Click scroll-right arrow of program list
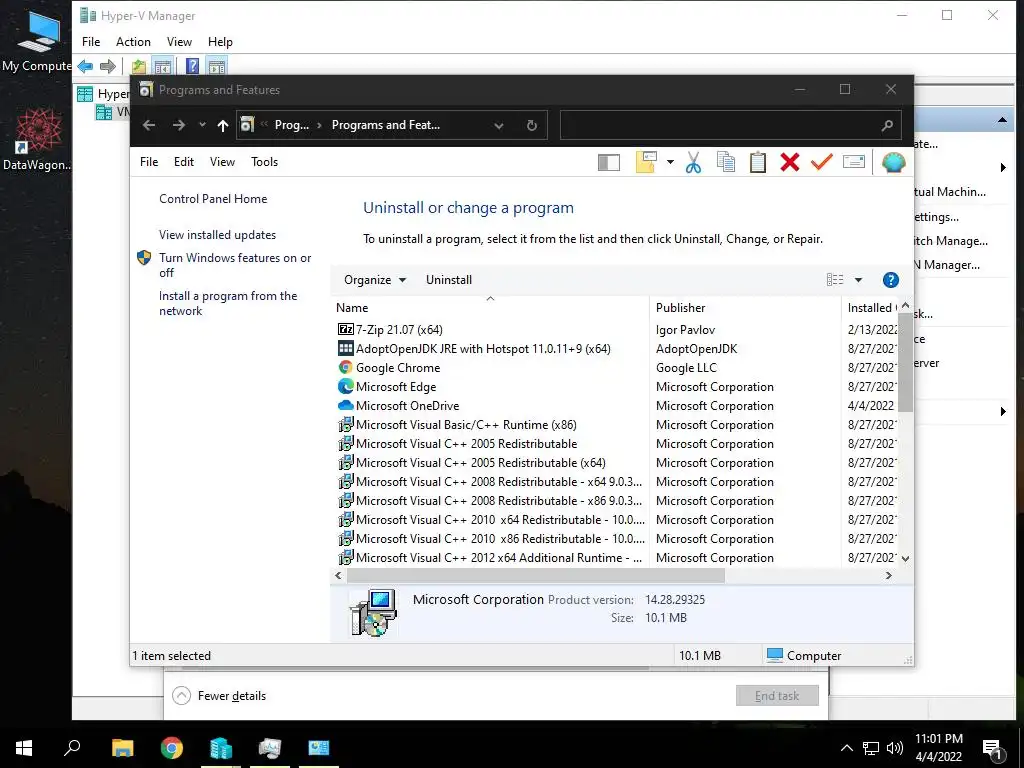This screenshot has width=1024, height=768. pyautogui.click(x=889, y=575)
